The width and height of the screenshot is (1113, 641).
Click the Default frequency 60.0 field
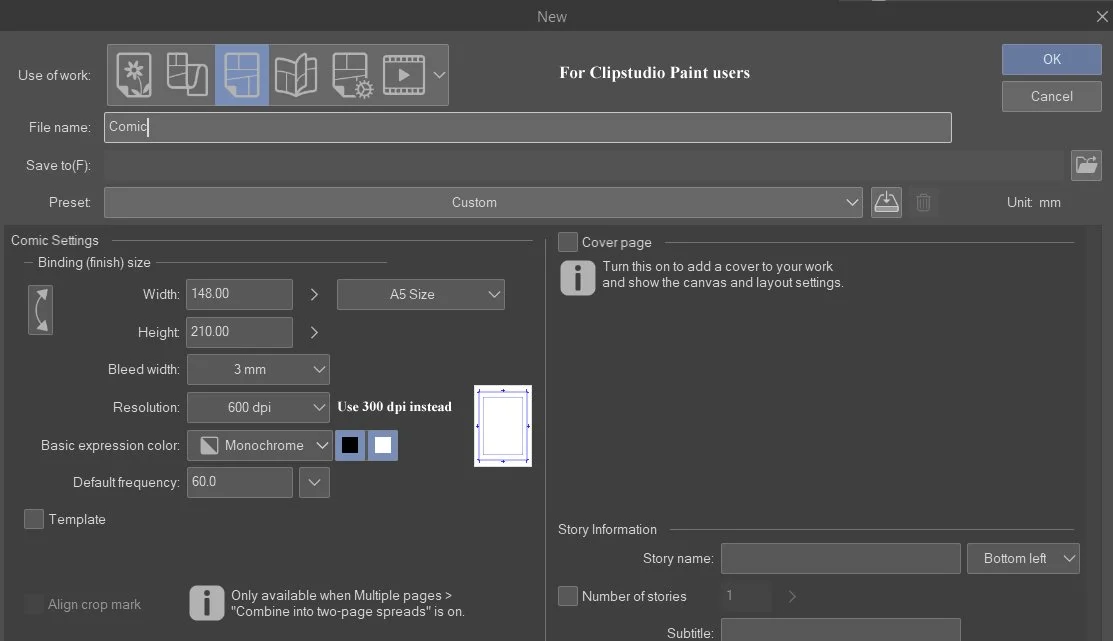point(240,483)
